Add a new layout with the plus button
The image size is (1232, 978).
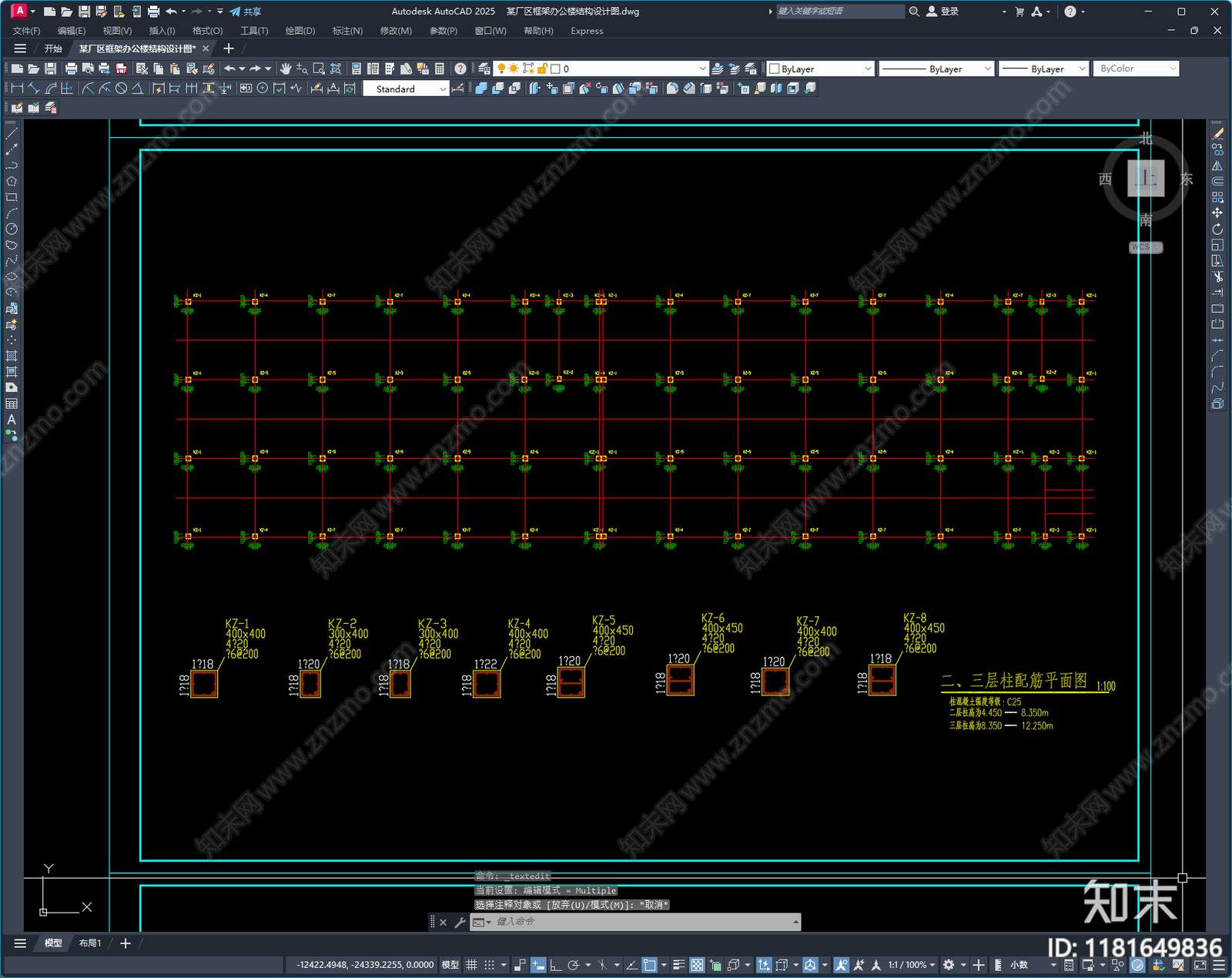[126, 943]
